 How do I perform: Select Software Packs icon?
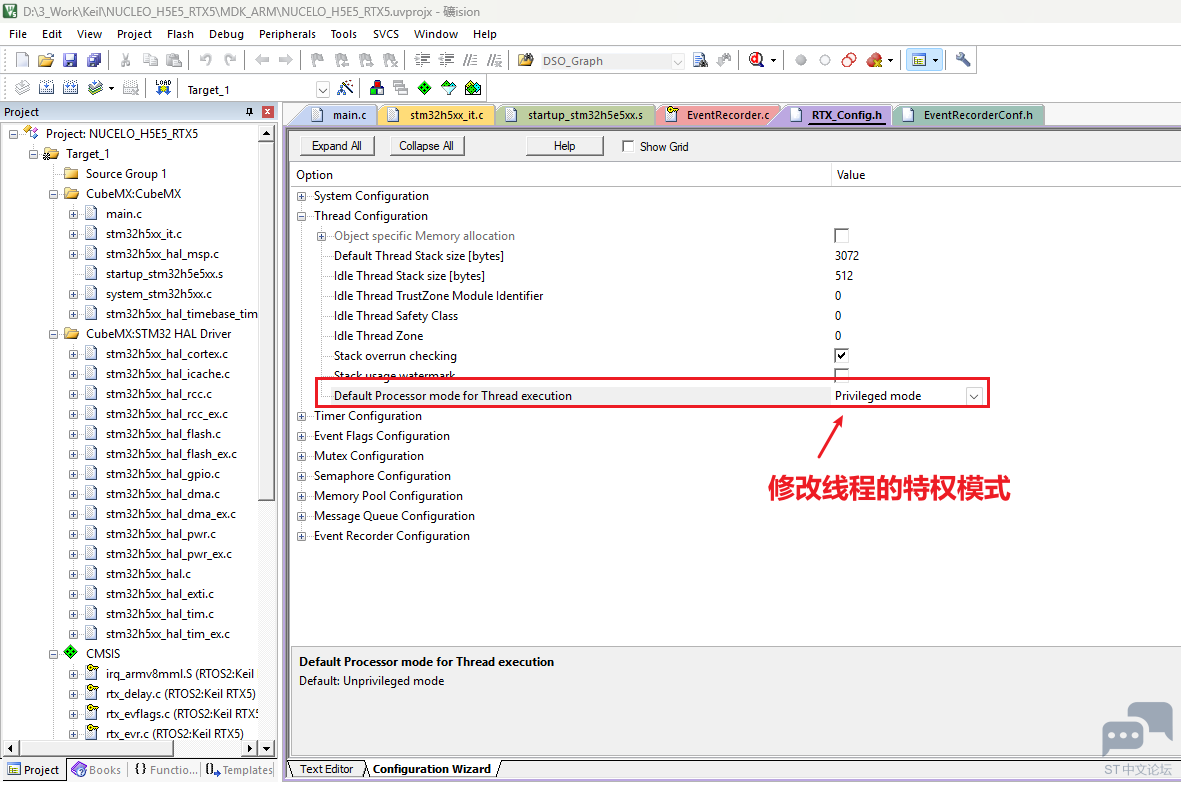[449, 88]
